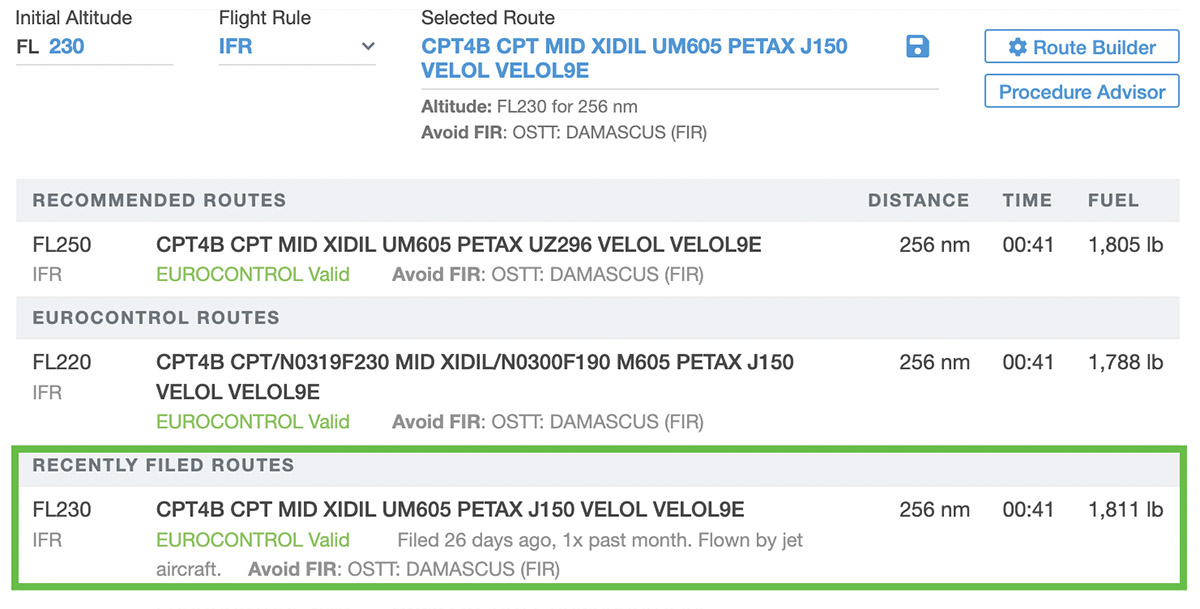The height and width of the screenshot is (609, 1200).
Task: Click the Fuel column header
Action: pyautogui.click(x=1113, y=200)
